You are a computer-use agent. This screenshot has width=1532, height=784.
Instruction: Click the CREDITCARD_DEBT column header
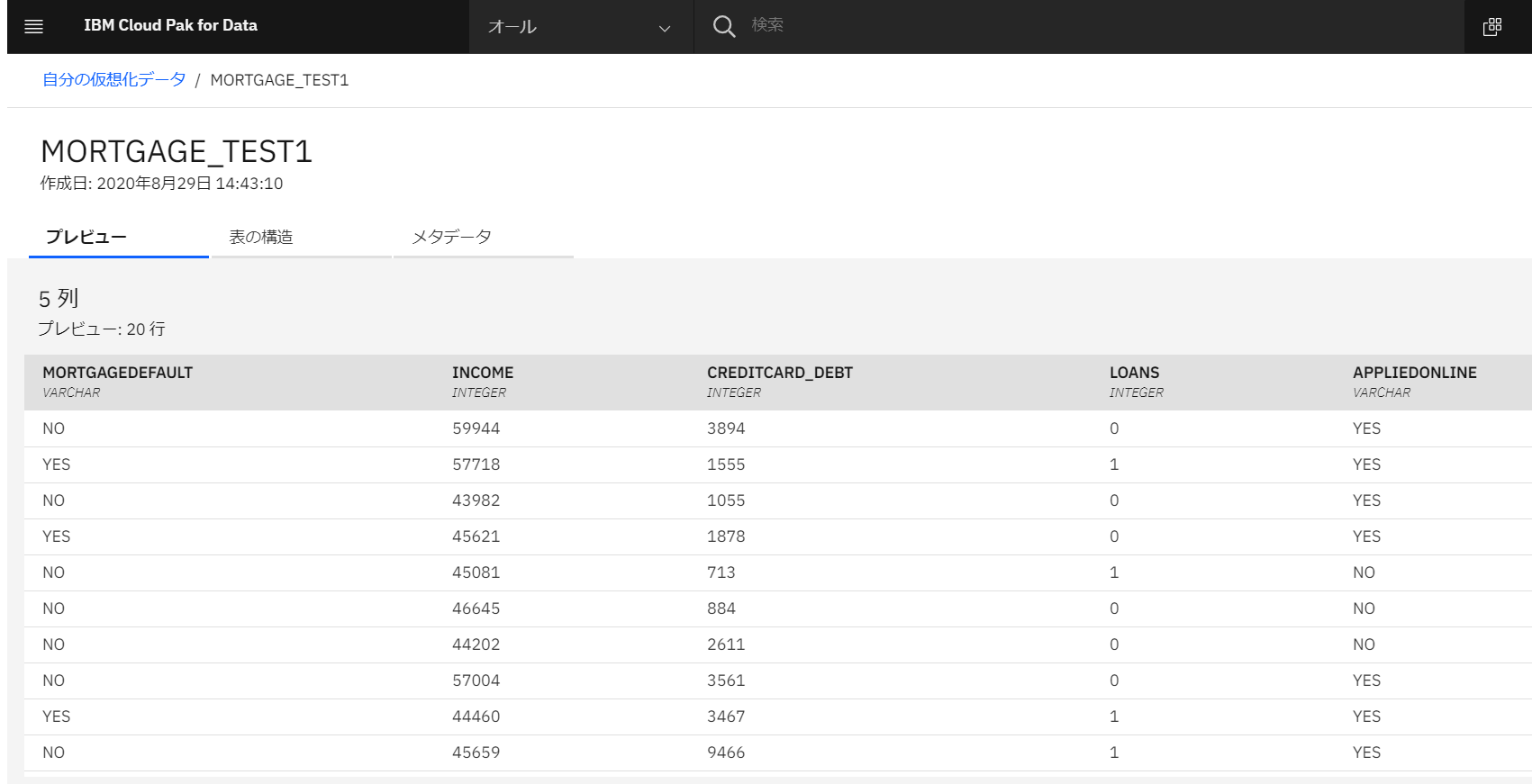click(x=780, y=373)
